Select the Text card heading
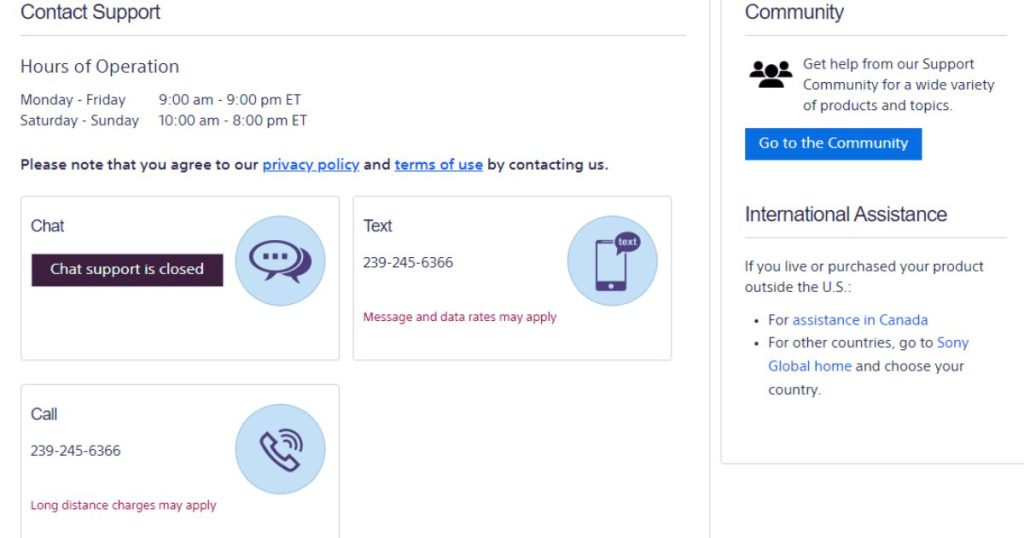1024x538 pixels. (377, 226)
